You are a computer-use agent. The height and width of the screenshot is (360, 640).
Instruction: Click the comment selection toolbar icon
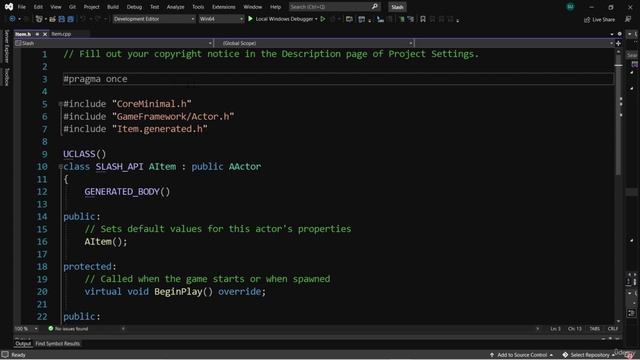(402, 19)
